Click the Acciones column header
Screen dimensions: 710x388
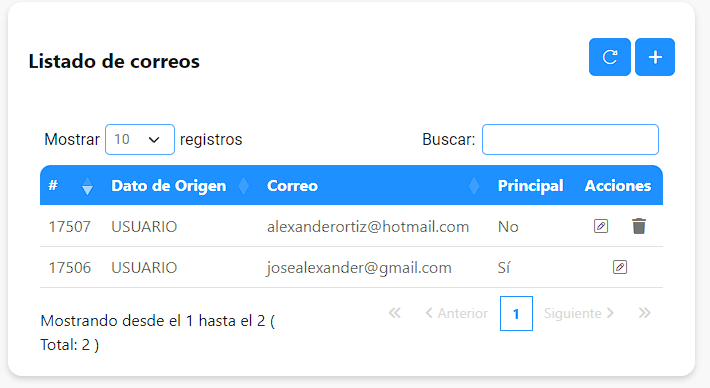pyautogui.click(x=618, y=186)
